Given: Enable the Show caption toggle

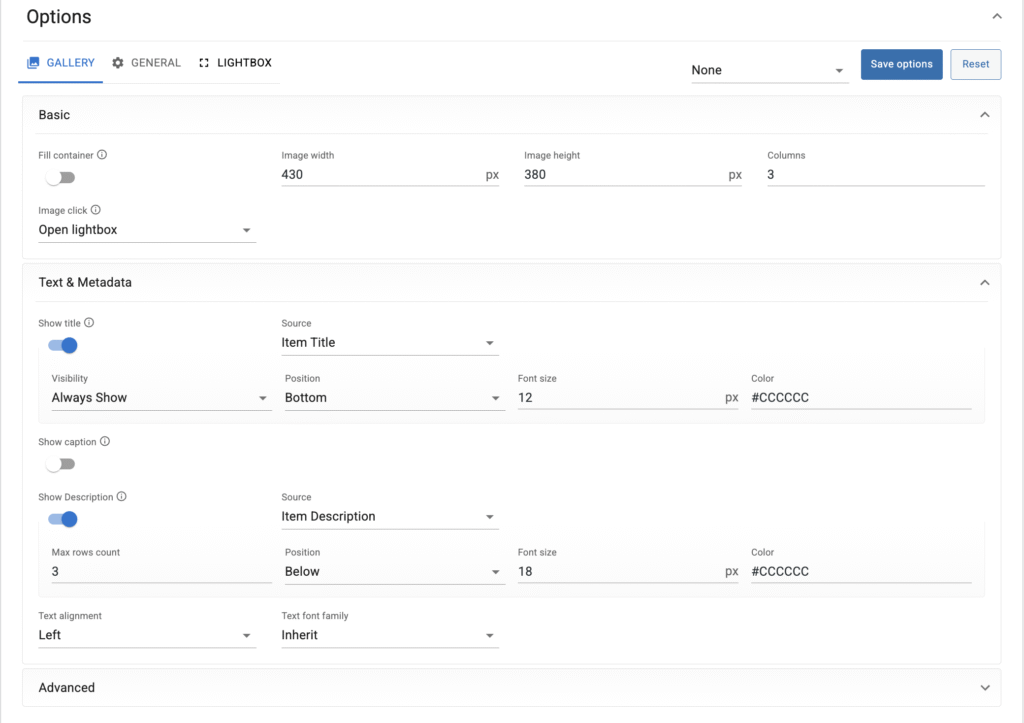Looking at the screenshot, I should point(61,464).
